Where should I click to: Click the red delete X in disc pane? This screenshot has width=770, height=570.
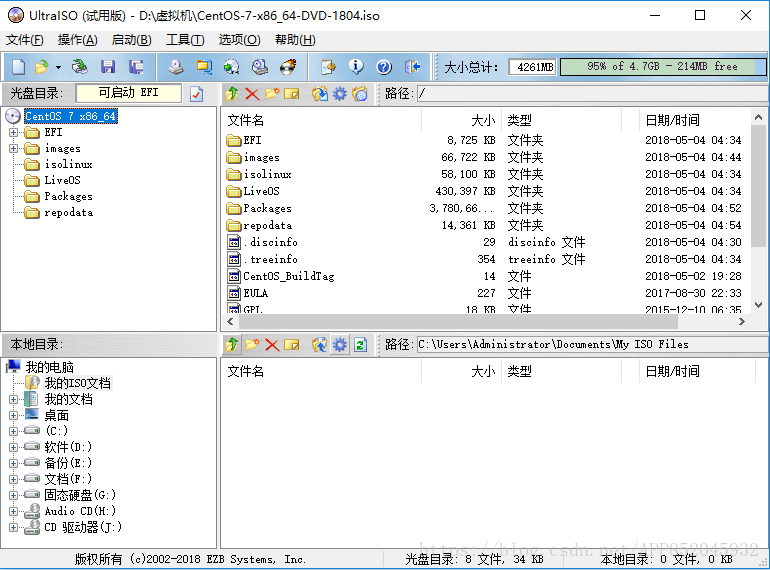252,93
